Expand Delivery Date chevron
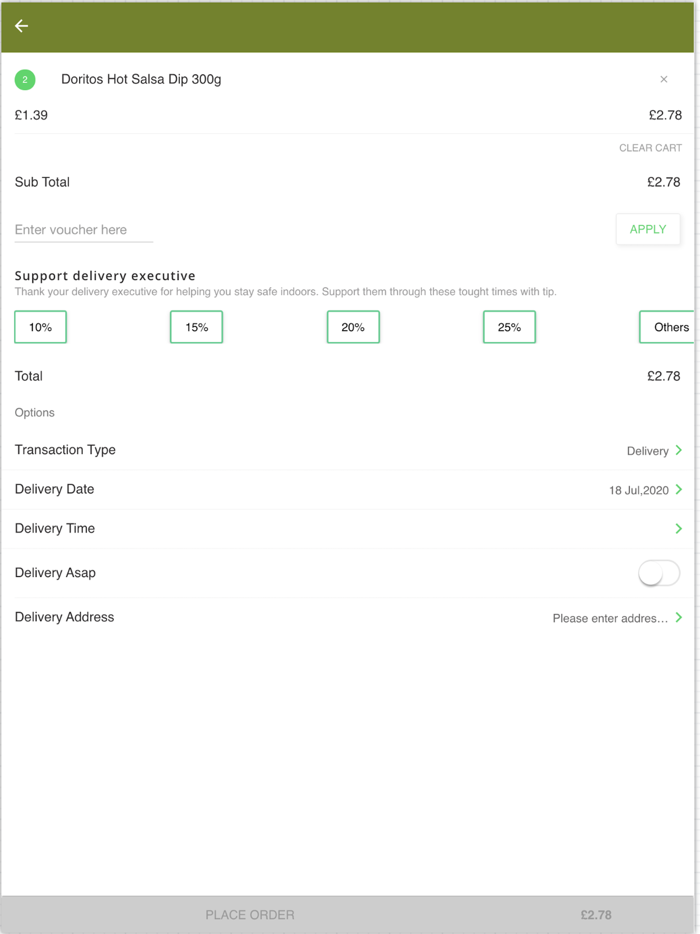The width and height of the screenshot is (700, 934). click(679, 490)
